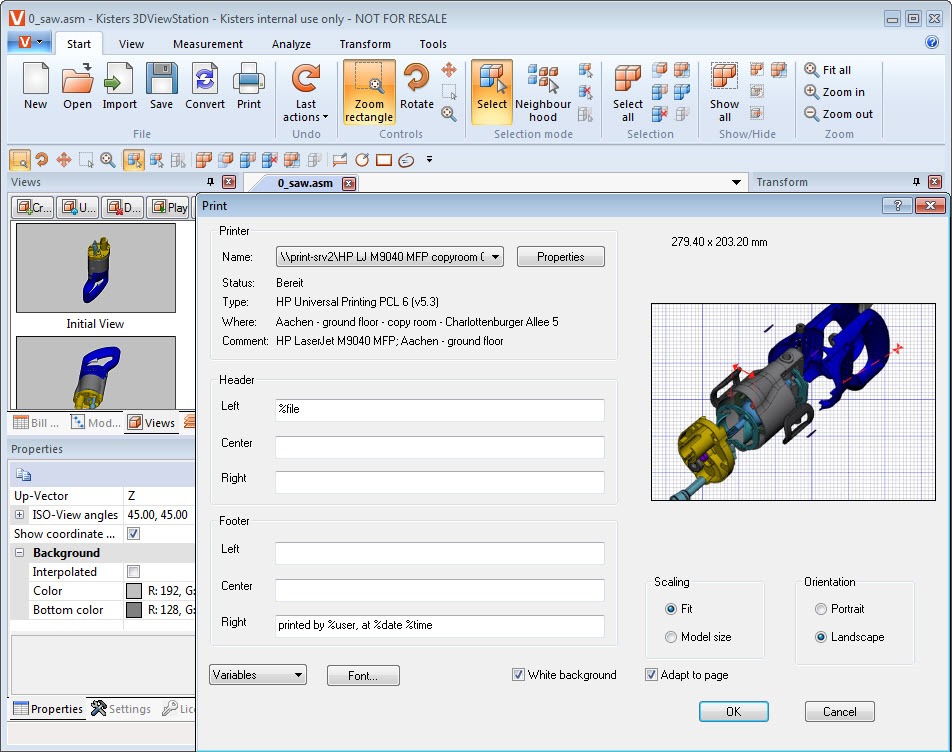The width and height of the screenshot is (952, 752).
Task: Switch to the Tools ribbon tab
Action: point(433,44)
